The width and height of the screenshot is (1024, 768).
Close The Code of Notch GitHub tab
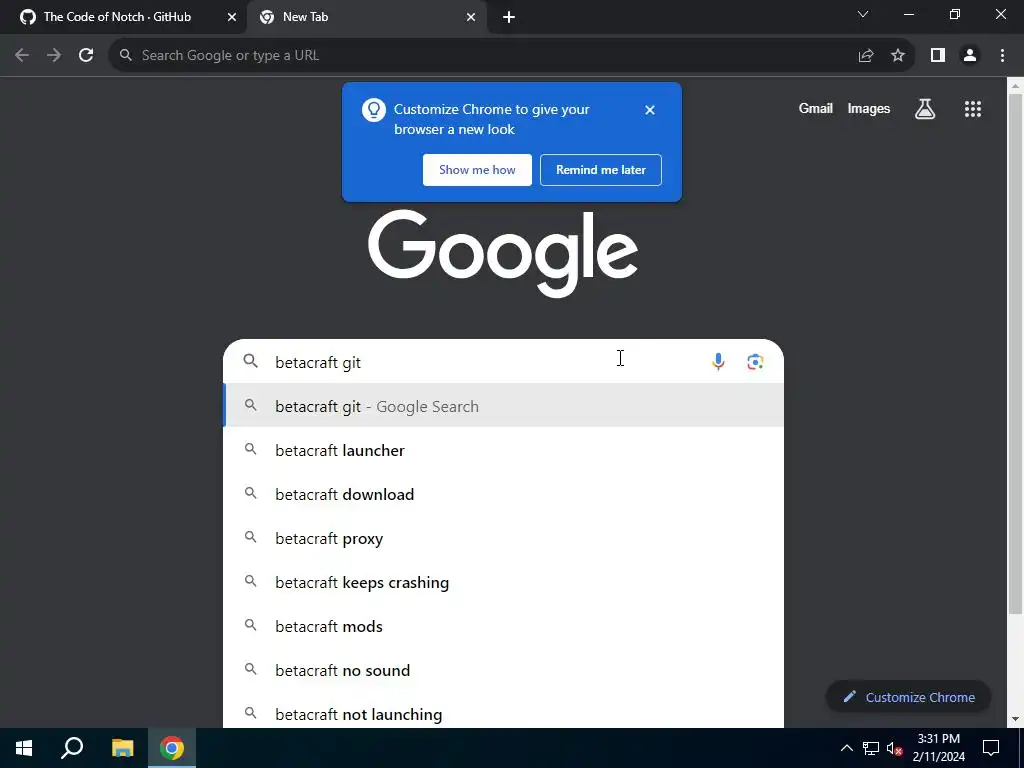coord(232,17)
